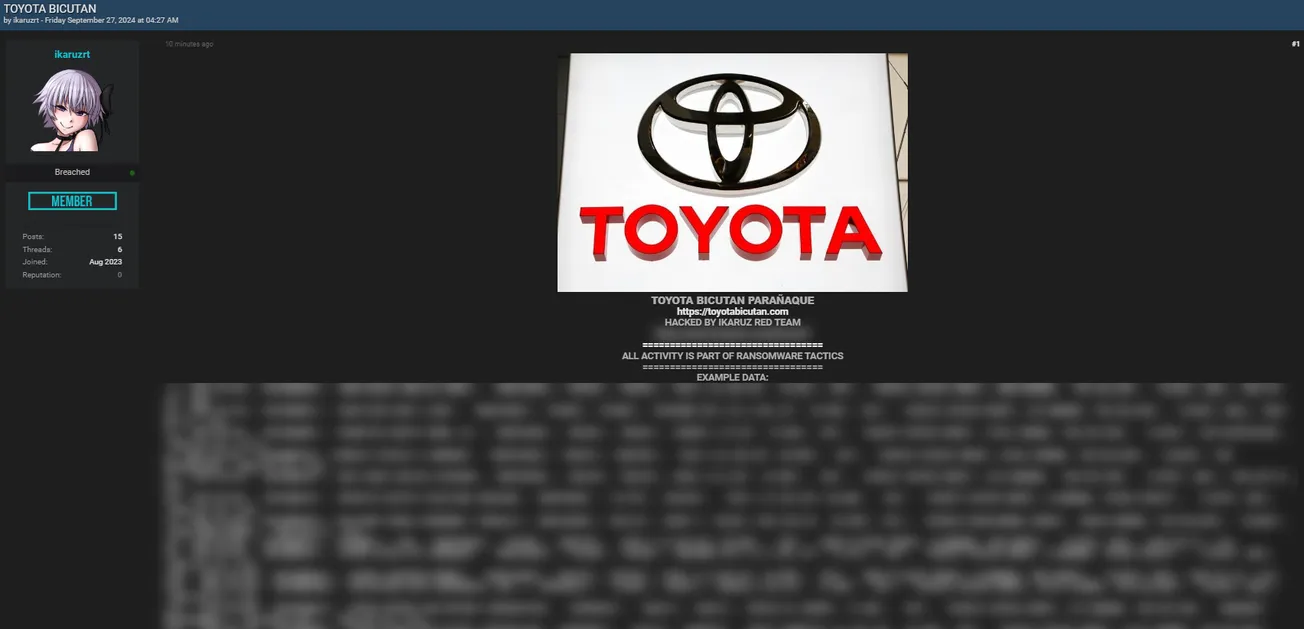The image size is (1304, 629).
Task: Click the Posts count value 15
Action: [x=118, y=237]
